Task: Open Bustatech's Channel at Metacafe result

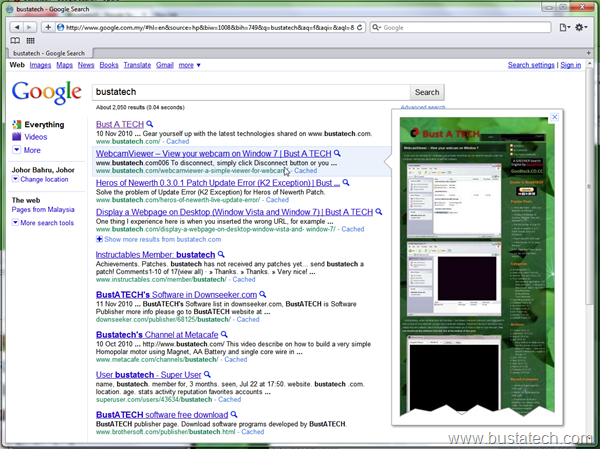Action: pyautogui.click(x=157, y=335)
